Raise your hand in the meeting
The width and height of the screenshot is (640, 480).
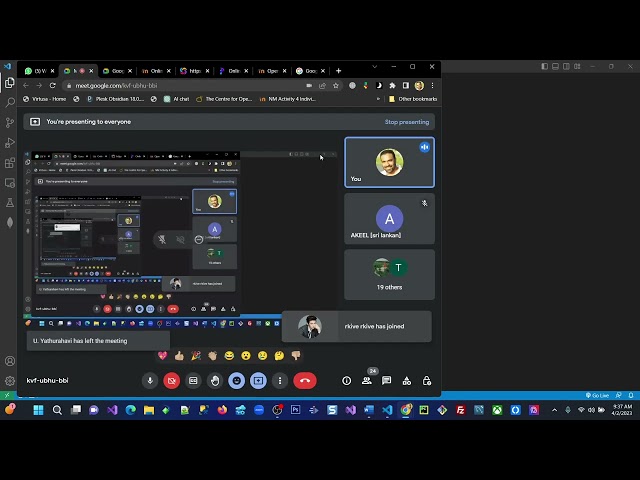(x=215, y=380)
